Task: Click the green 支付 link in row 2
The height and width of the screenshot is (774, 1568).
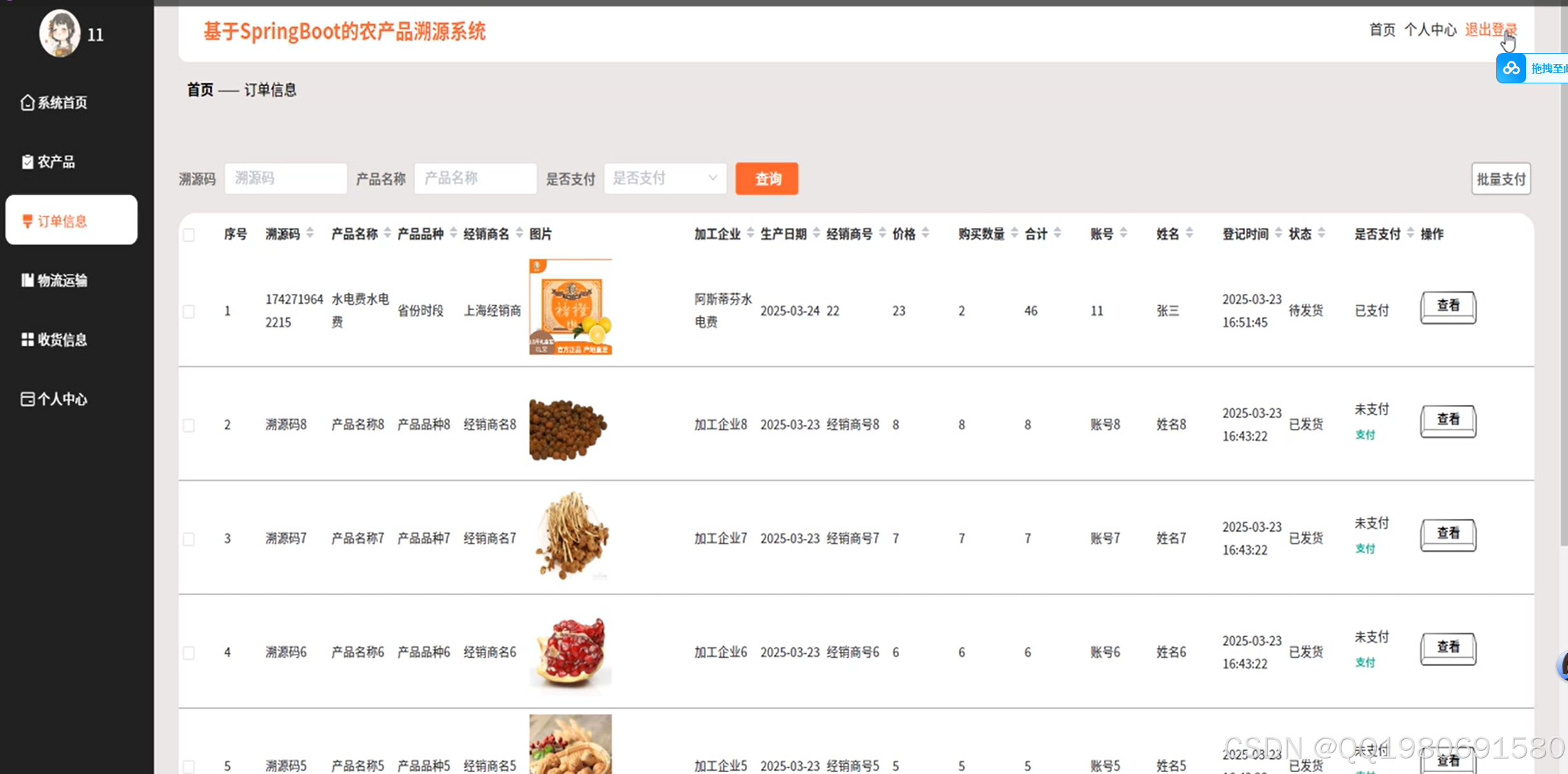Action: coord(1365,435)
